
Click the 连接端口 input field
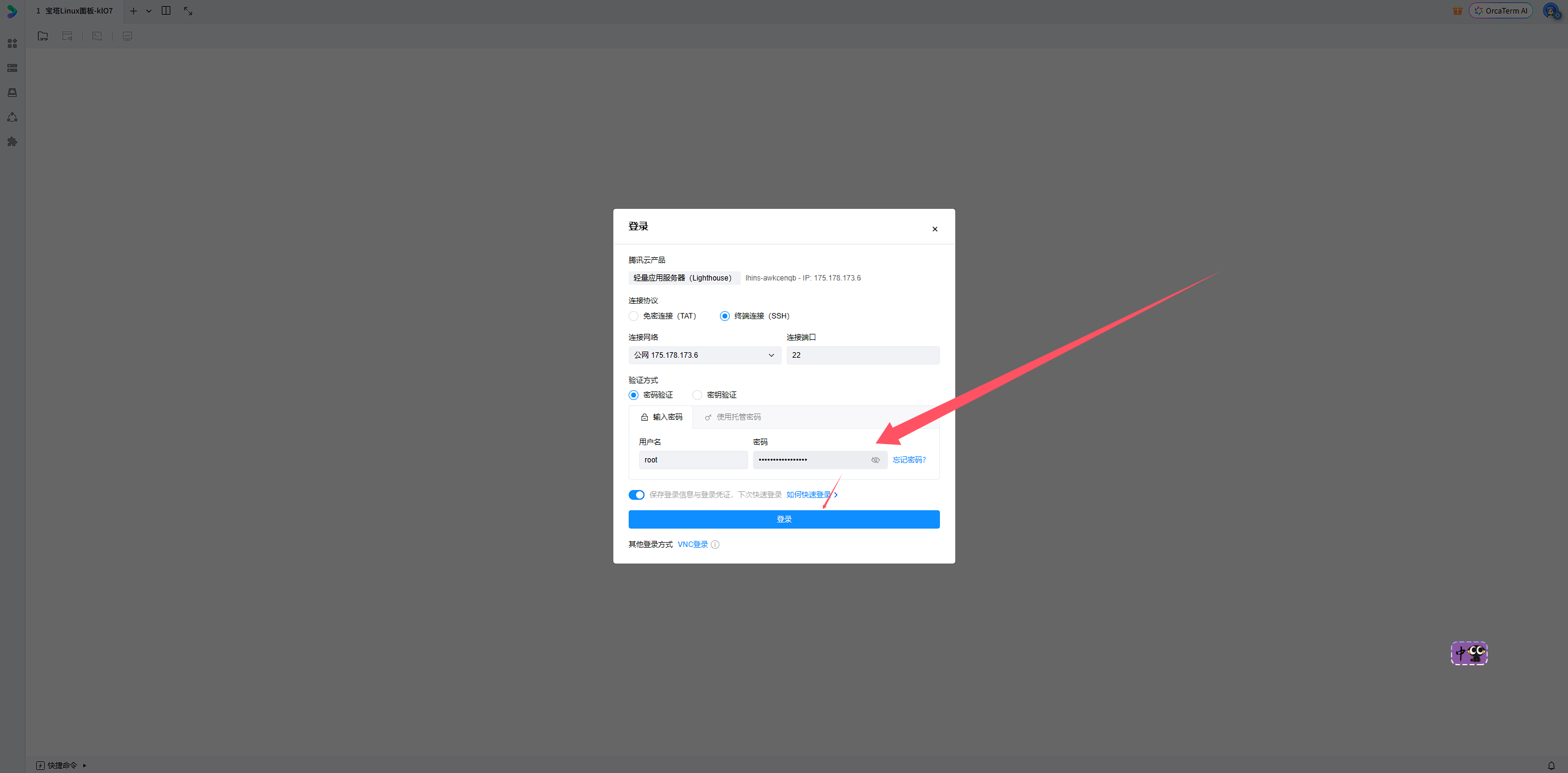[862, 355]
